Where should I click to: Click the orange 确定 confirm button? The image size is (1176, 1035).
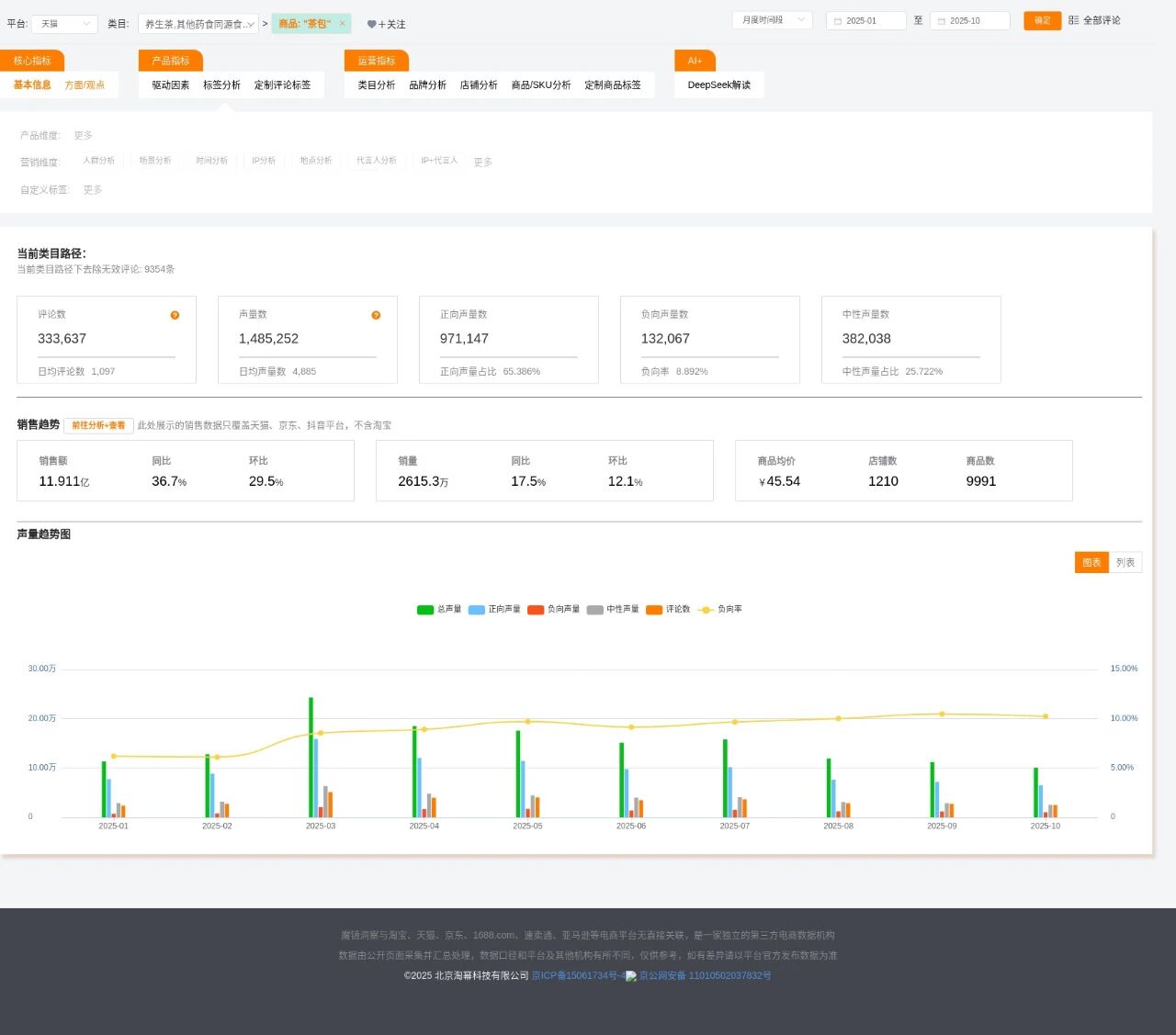coord(1042,20)
